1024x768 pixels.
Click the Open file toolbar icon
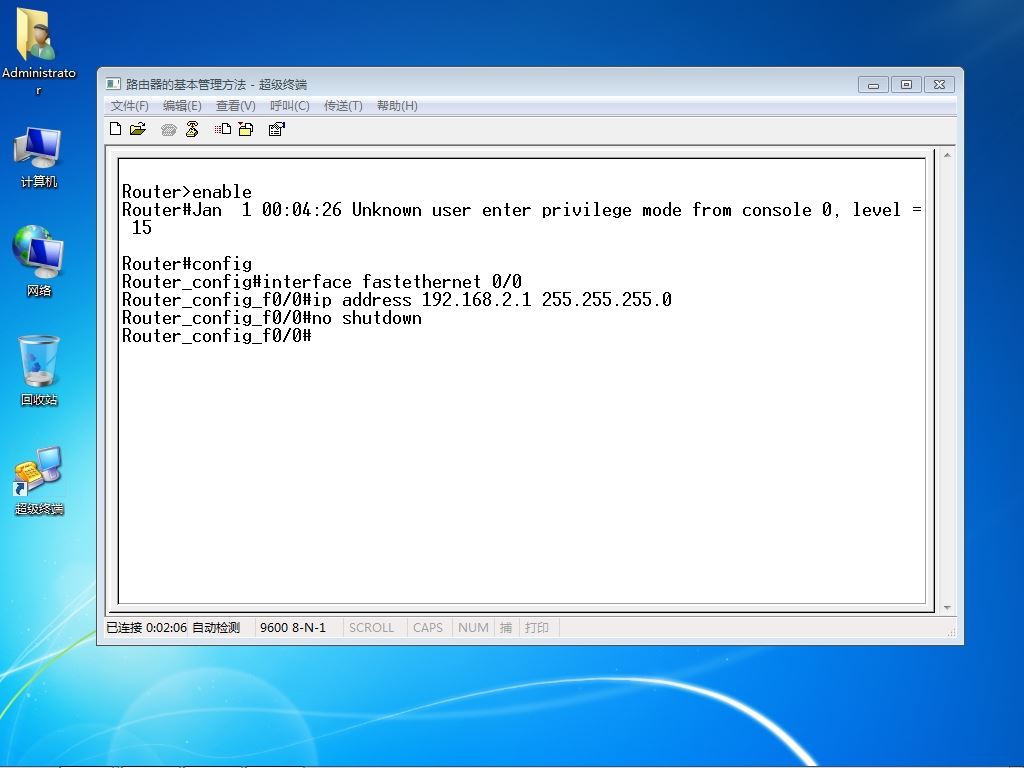138,129
